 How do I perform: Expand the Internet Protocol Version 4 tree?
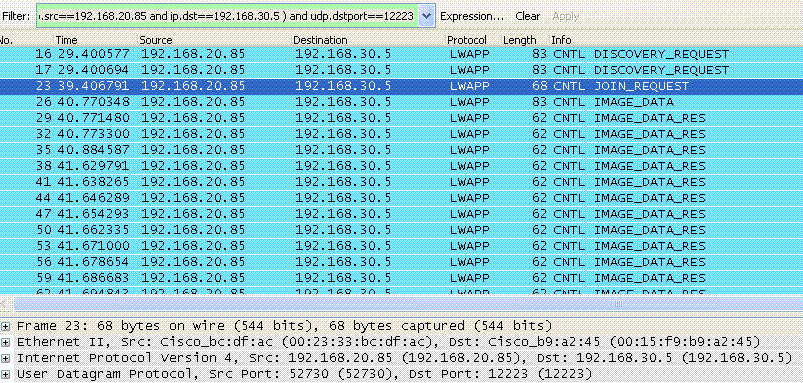(x=6, y=358)
